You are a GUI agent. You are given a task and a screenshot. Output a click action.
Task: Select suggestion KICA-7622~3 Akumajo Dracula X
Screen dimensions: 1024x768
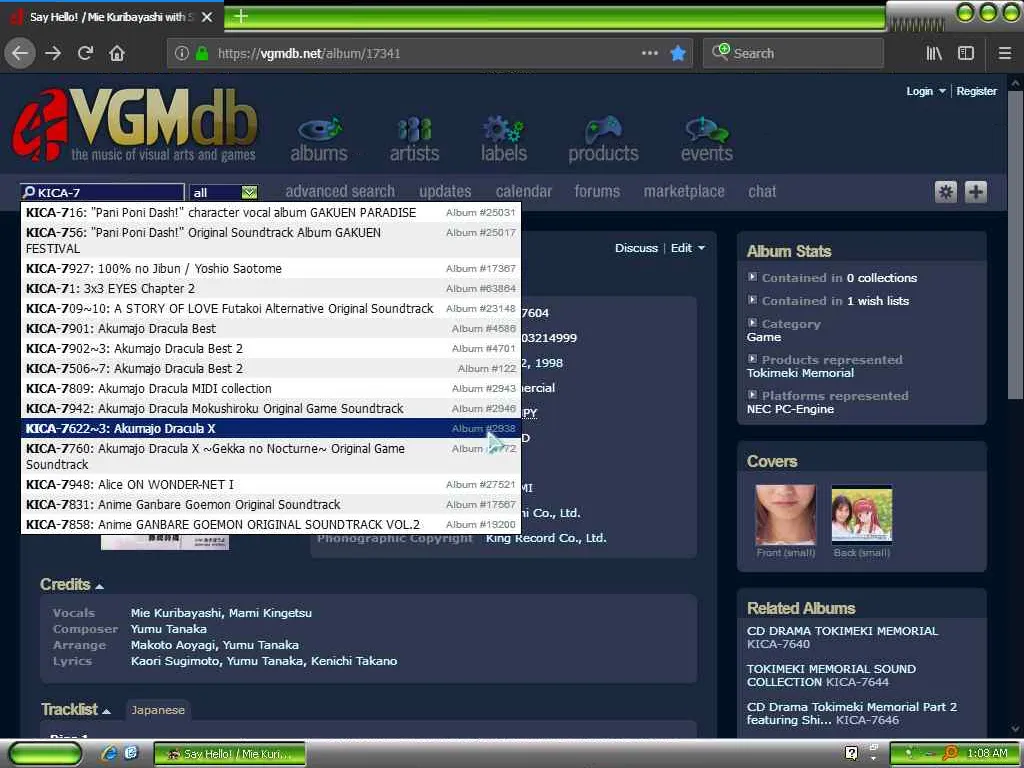[x=271, y=428]
